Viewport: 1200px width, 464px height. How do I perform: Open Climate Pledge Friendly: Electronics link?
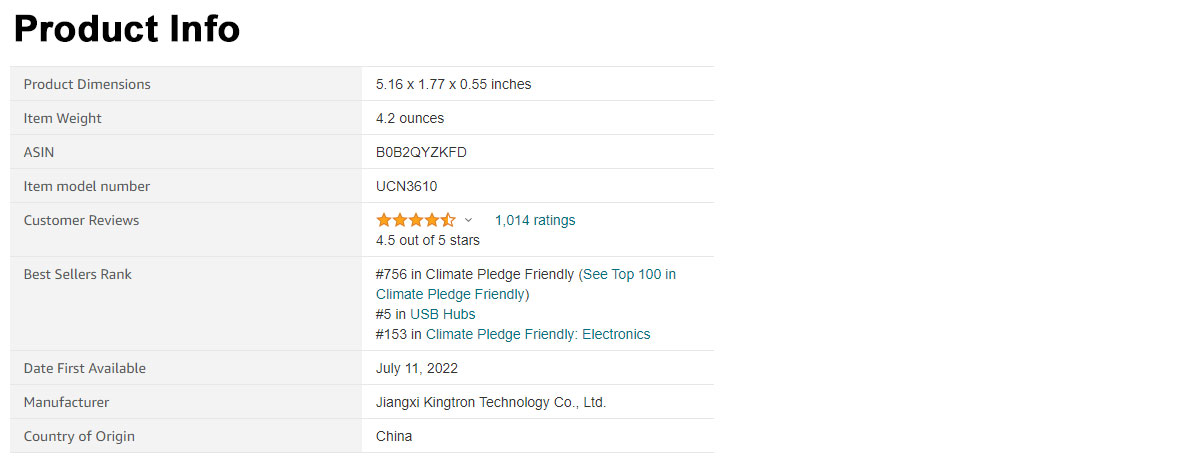(538, 334)
